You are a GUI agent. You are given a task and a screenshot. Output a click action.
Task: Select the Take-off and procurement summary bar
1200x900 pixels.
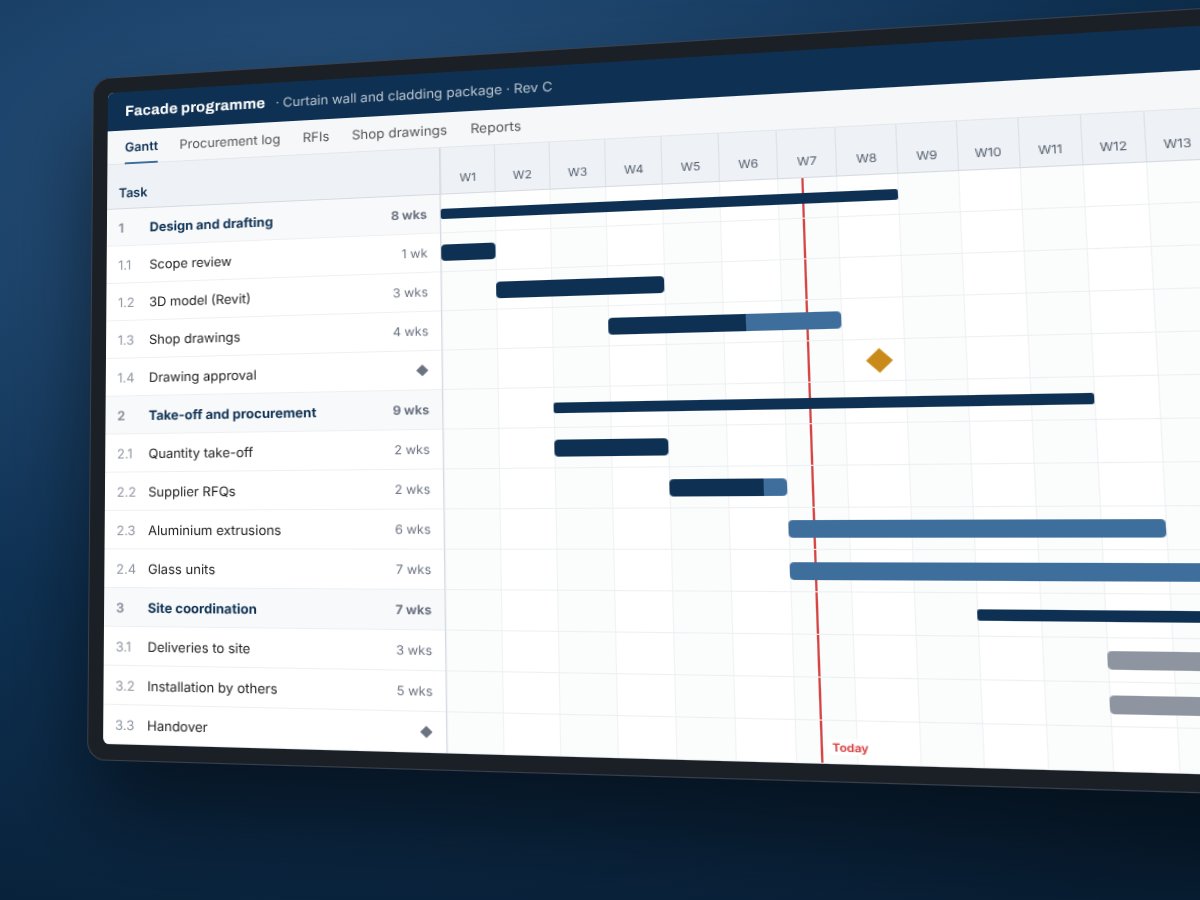(x=824, y=403)
